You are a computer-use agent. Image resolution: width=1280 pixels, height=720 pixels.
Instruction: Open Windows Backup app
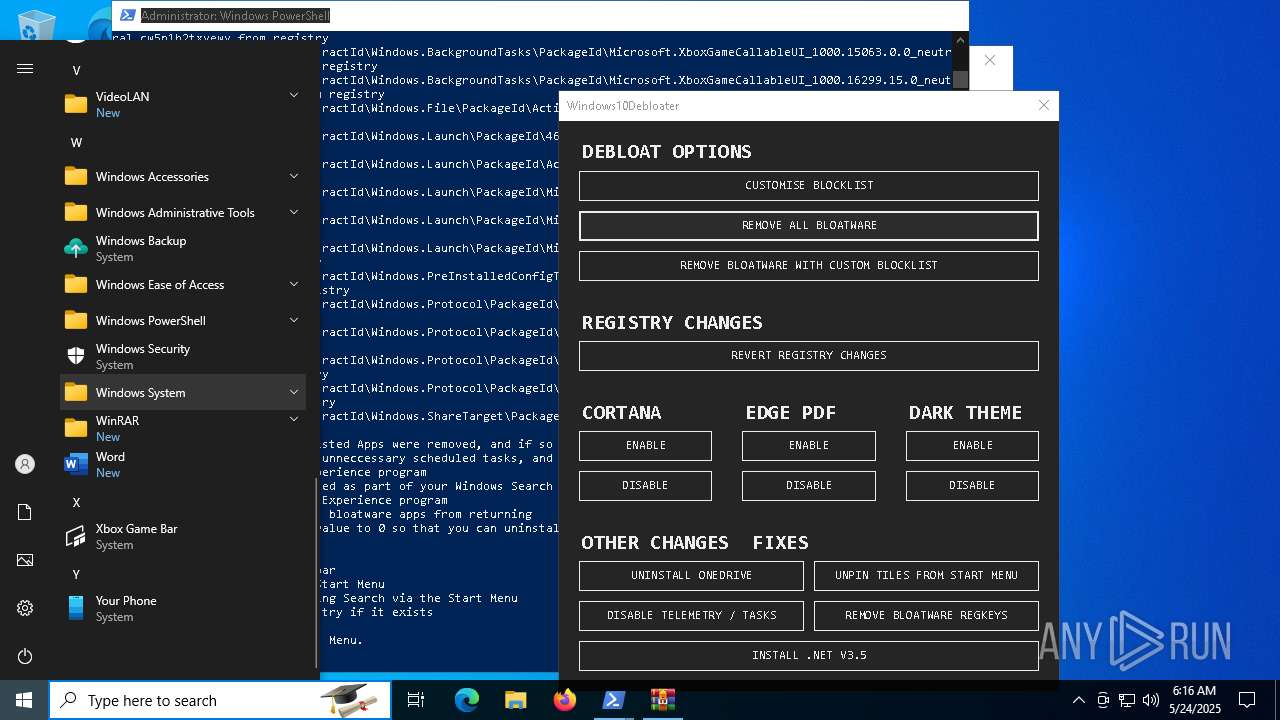[182, 248]
